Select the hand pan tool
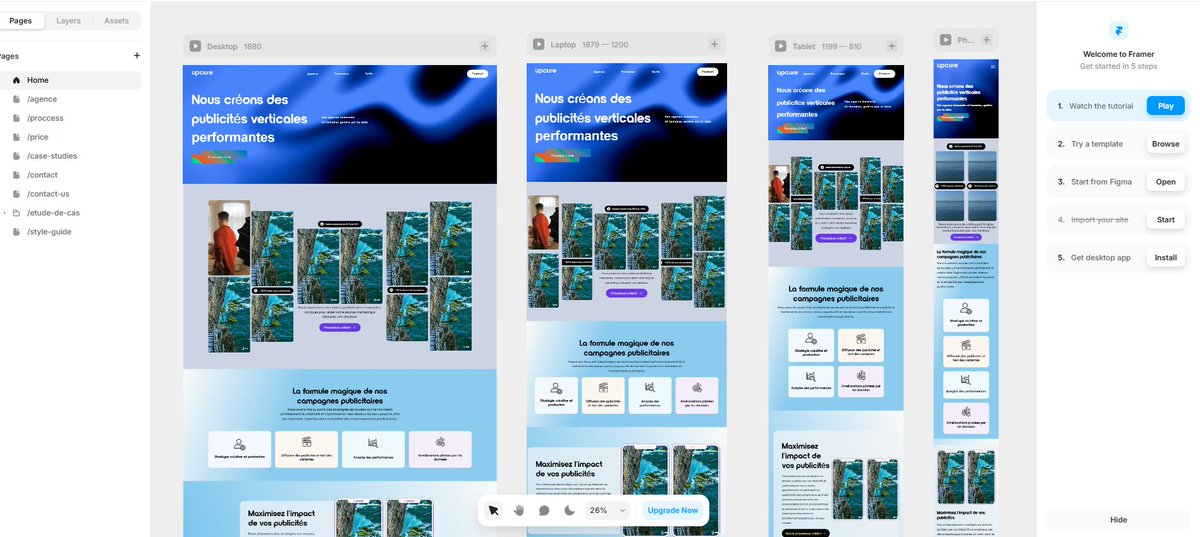This screenshot has width=1200, height=537. coord(519,510)
